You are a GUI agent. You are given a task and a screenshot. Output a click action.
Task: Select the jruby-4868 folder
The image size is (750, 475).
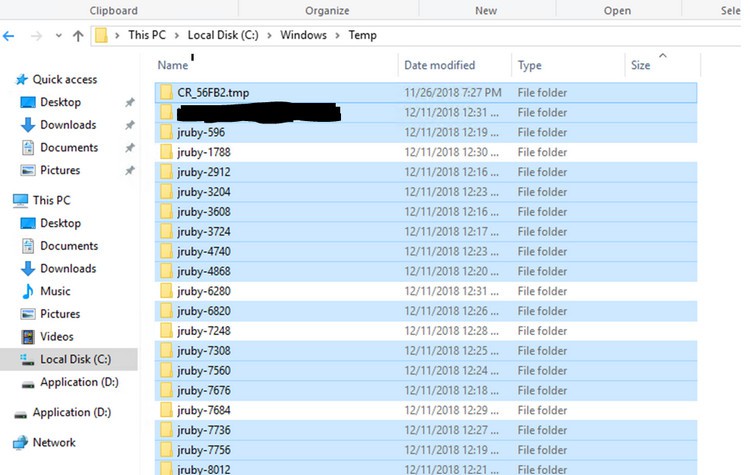pos(426,271)
